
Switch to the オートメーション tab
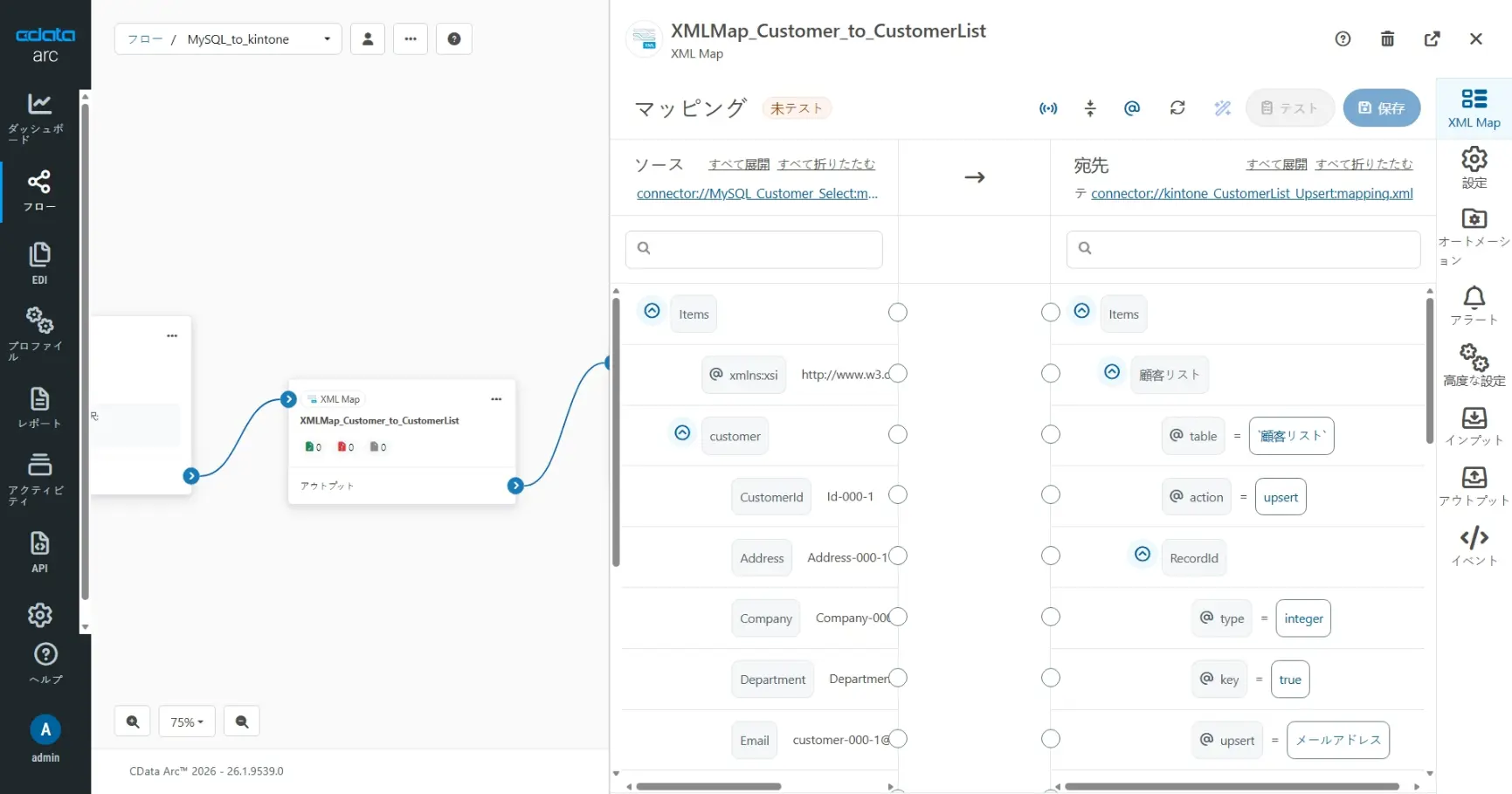point(1474,238)
